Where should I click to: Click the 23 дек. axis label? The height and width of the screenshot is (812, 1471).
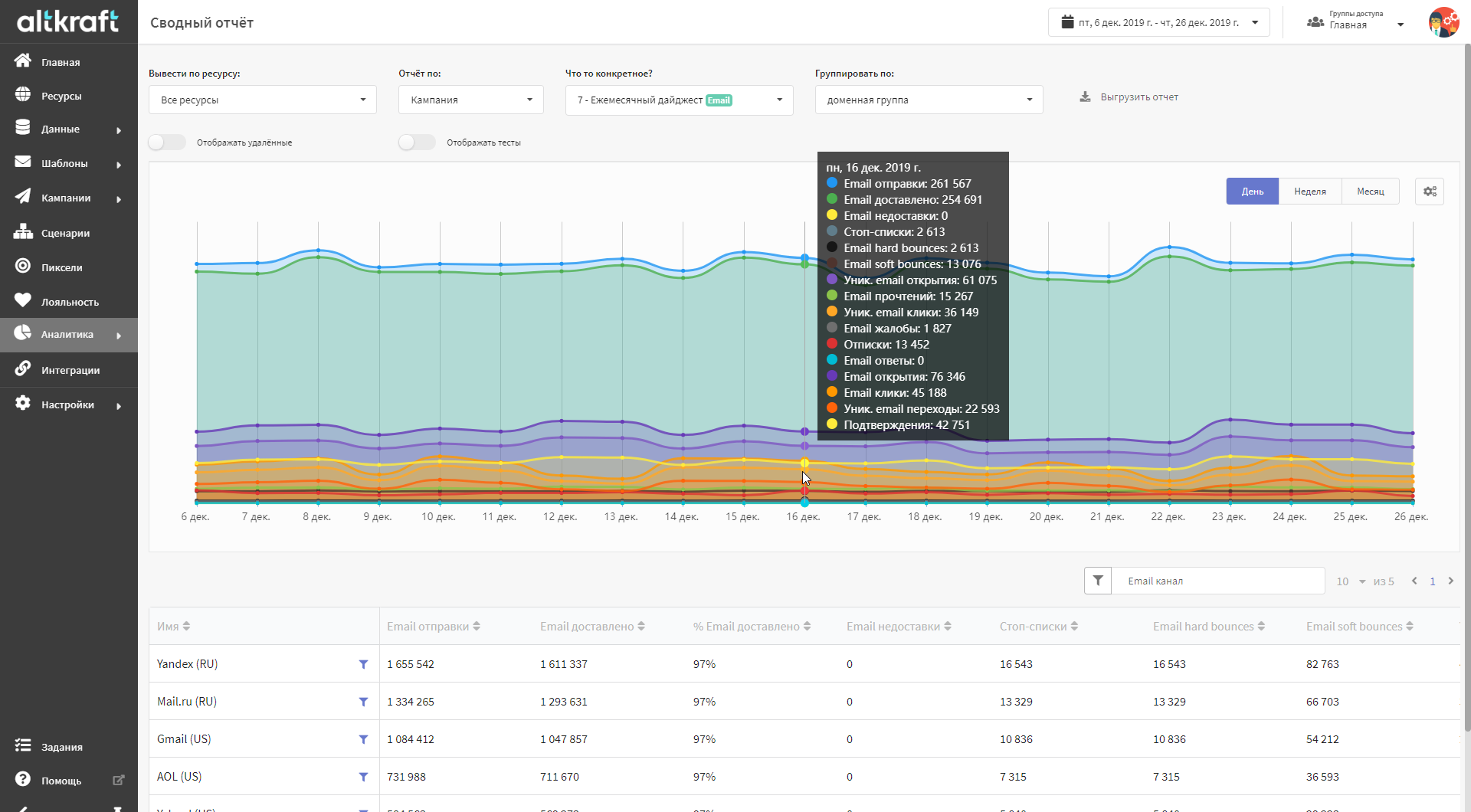(1229, 517)
